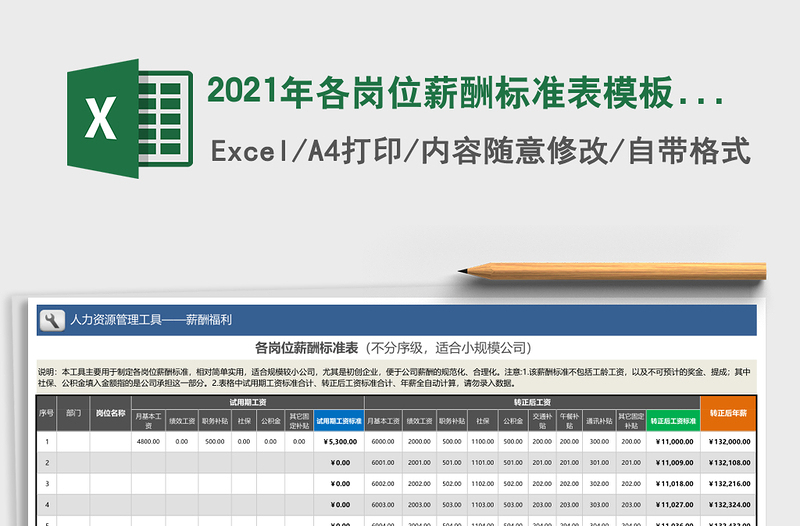Click the empty 岗位名称 cell in row 1
Viewport: 800px width, 526px height.
(x=111, y=442)
